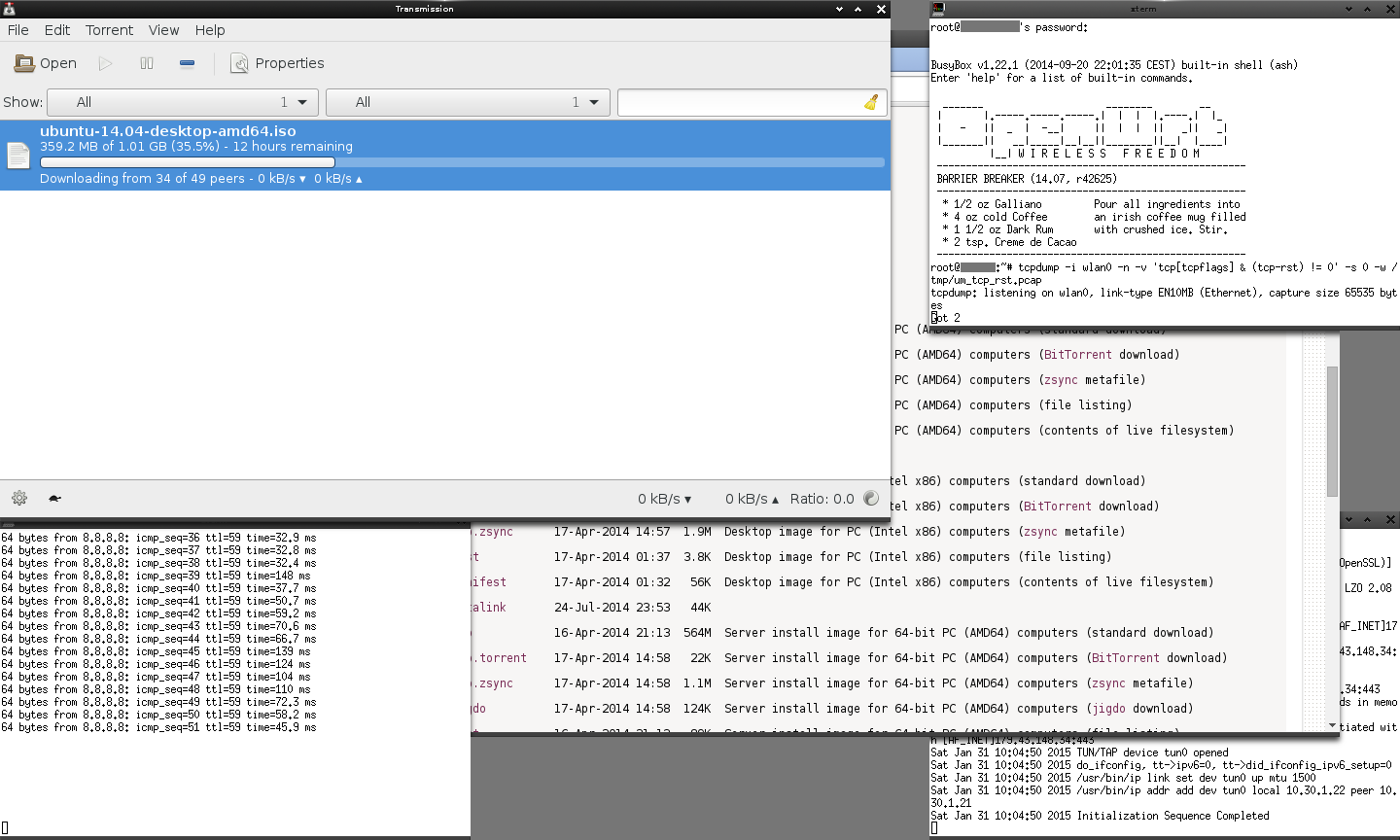This screenshot has height=840, width=1400.
Task: Click the file link dated 24-Jul-2014
Action: (489, 608)
